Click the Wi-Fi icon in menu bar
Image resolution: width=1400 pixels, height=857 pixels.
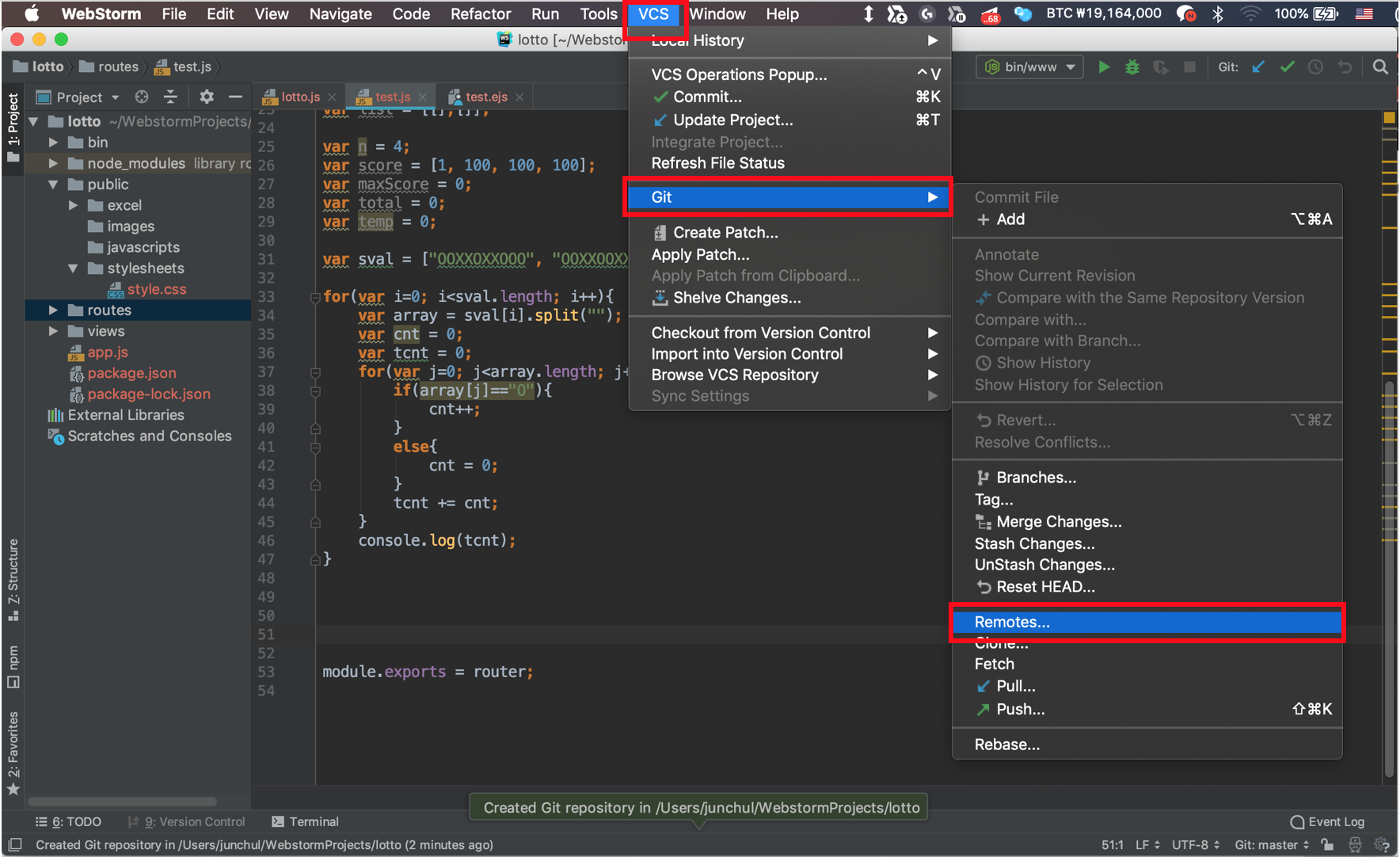[x=1250, y=13]
